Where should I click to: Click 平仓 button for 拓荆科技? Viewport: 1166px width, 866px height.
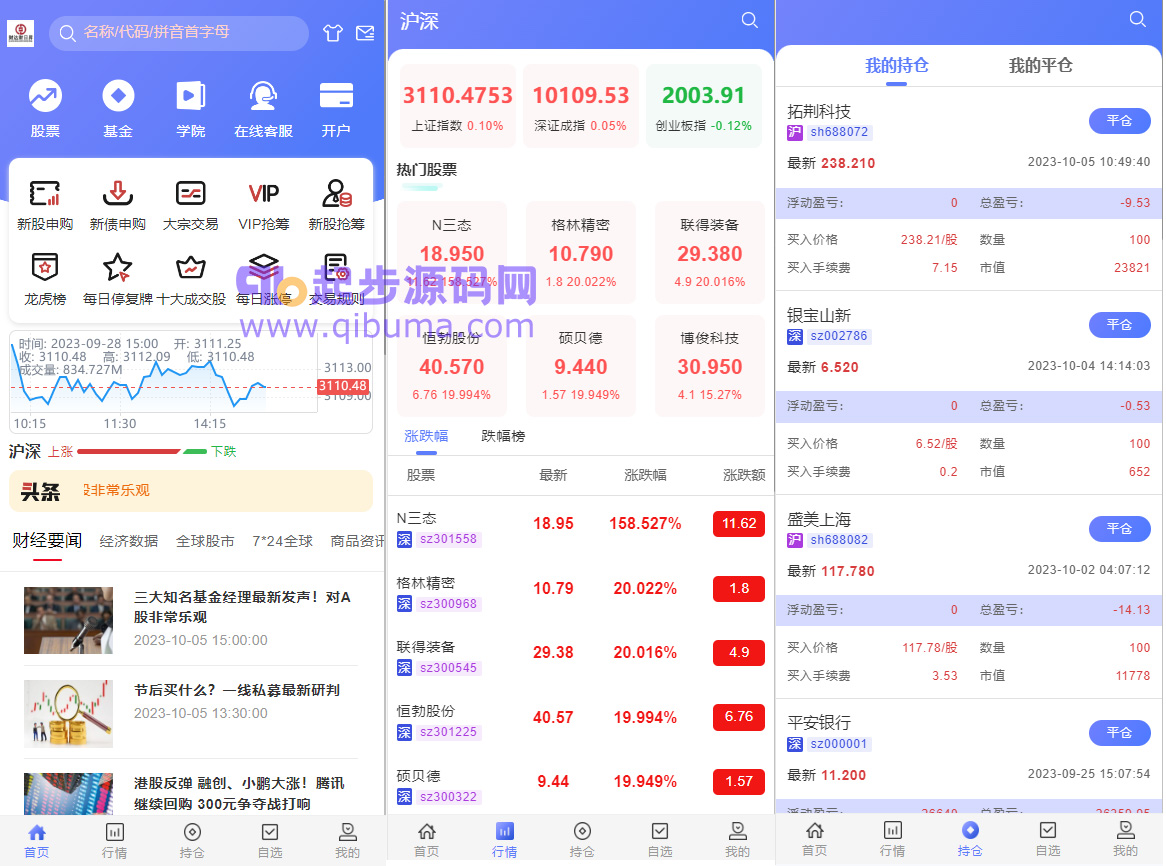pos(1119,120)
